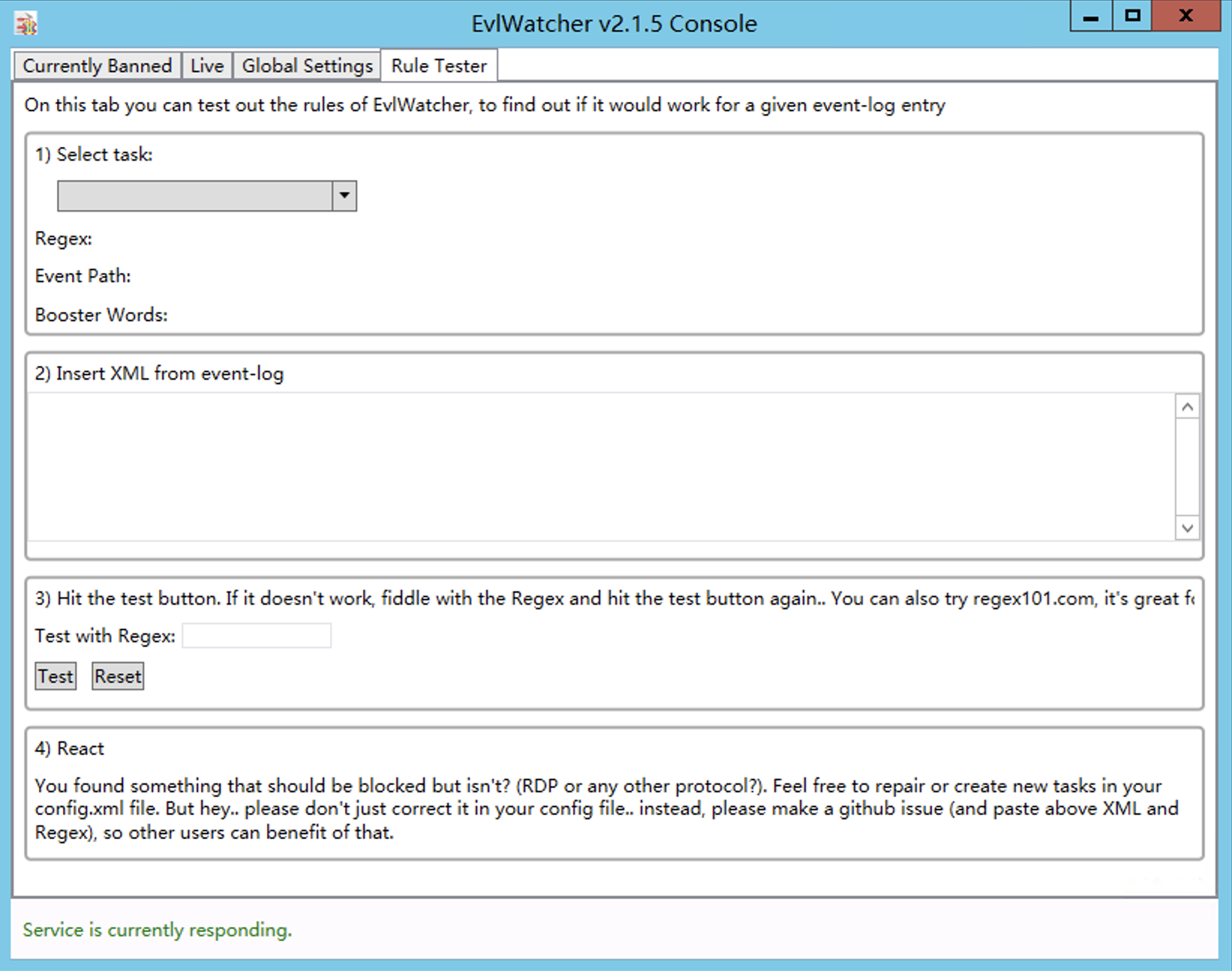Focus the Test with Regex input field
This screenshot has width=1232, height=971.
pyautogui.click(x=257, y=636)
